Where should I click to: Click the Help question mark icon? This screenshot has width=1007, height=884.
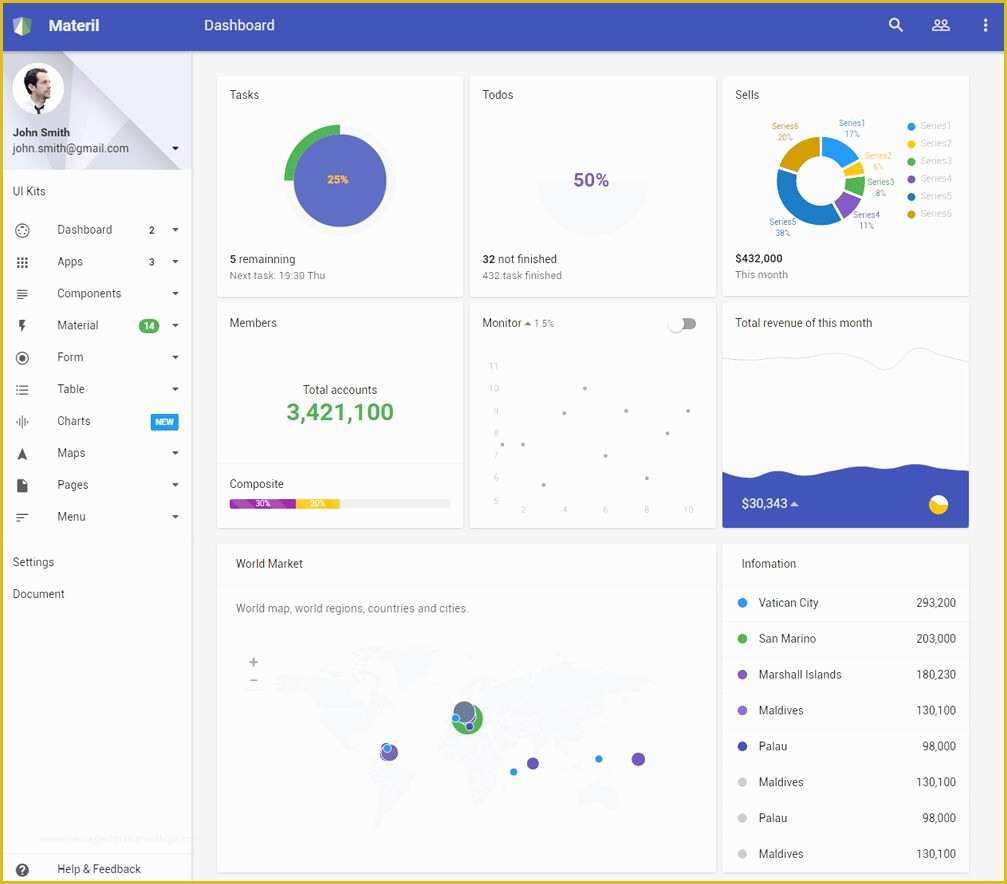pos(22,870)
